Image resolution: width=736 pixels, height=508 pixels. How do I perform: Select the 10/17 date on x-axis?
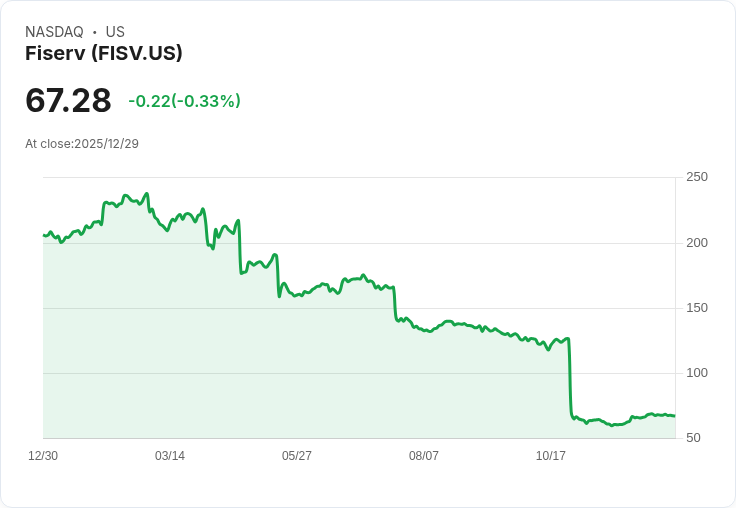551,456
